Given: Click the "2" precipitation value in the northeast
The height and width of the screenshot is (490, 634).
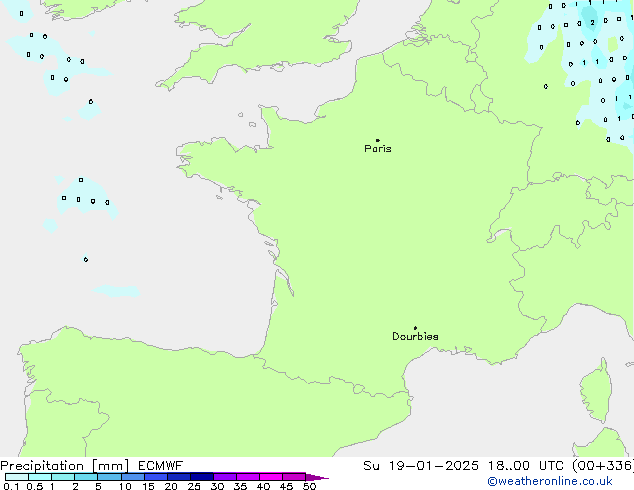Looking at the screenshot, I should (592, 22).
